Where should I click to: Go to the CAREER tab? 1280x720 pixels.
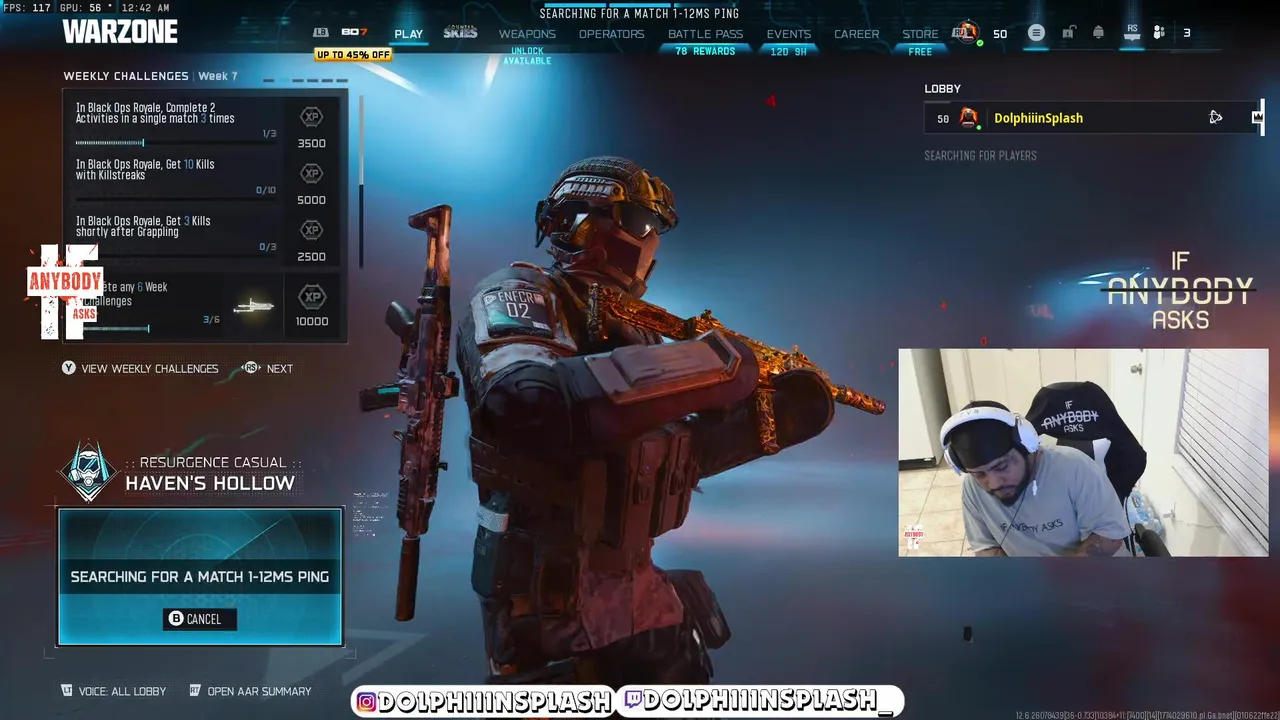(x=857, y=34)
